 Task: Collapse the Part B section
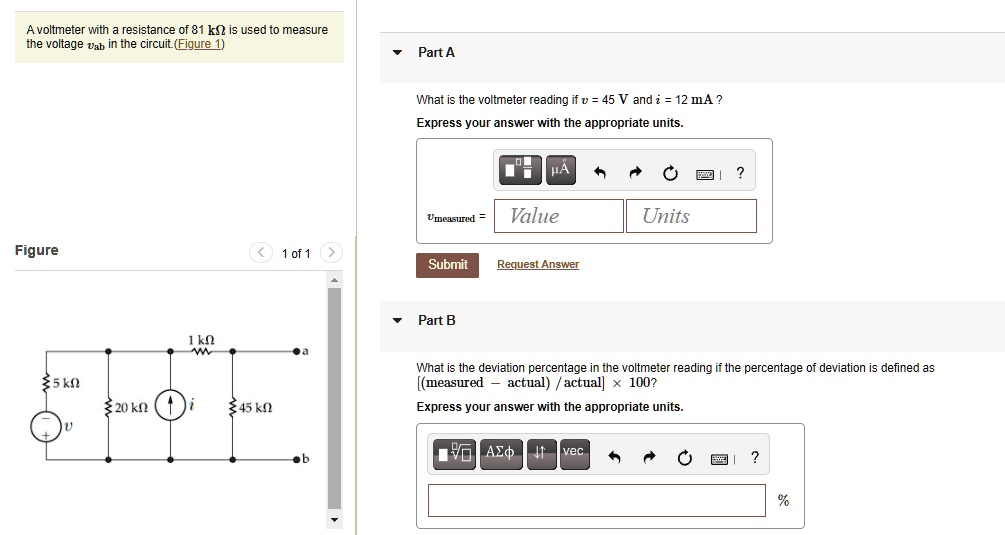coord(398,321)
